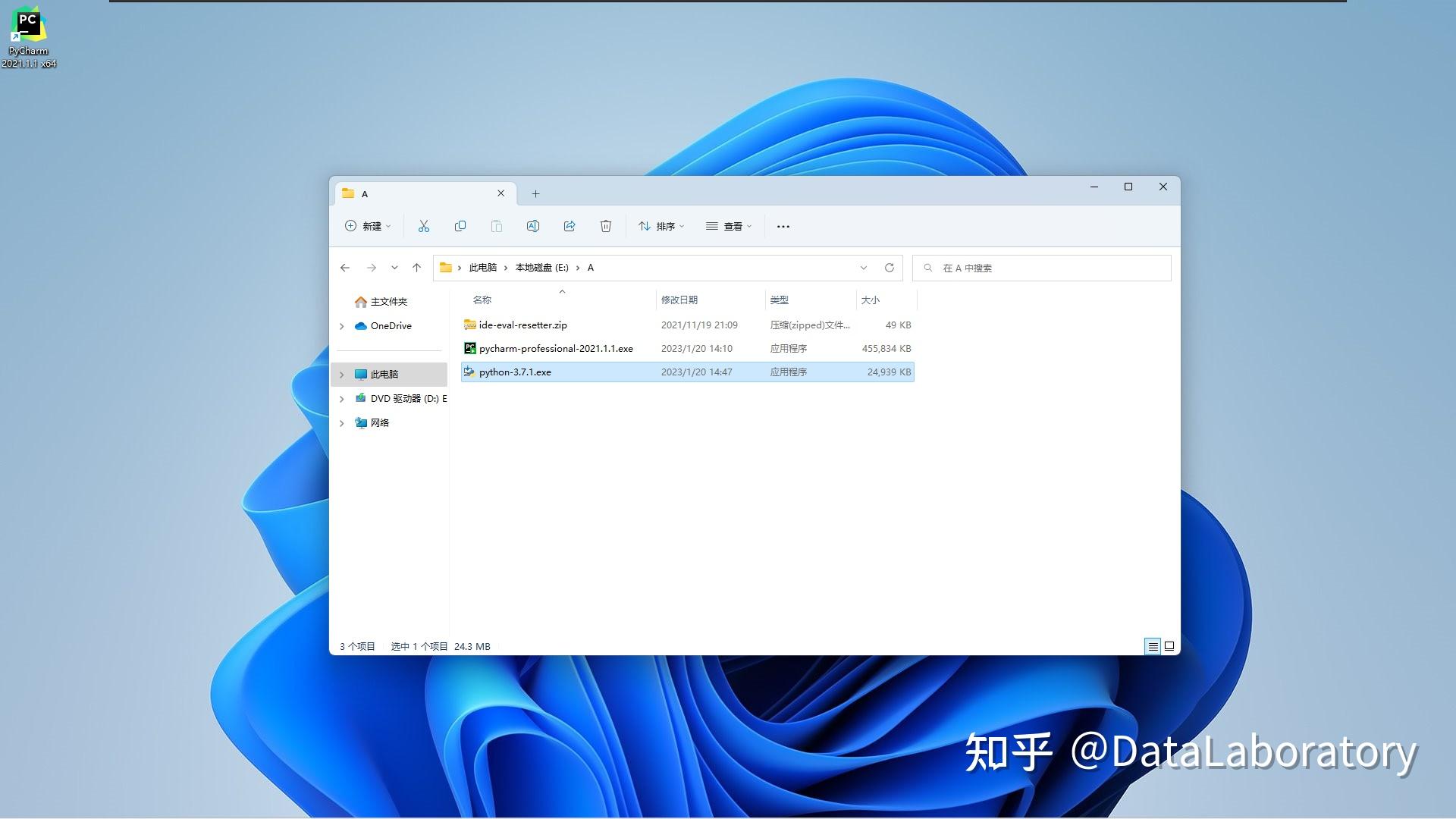Click date 2021/11/19 21:09
The height and width of the screenshot is (819, 1456).
[699, 325]
